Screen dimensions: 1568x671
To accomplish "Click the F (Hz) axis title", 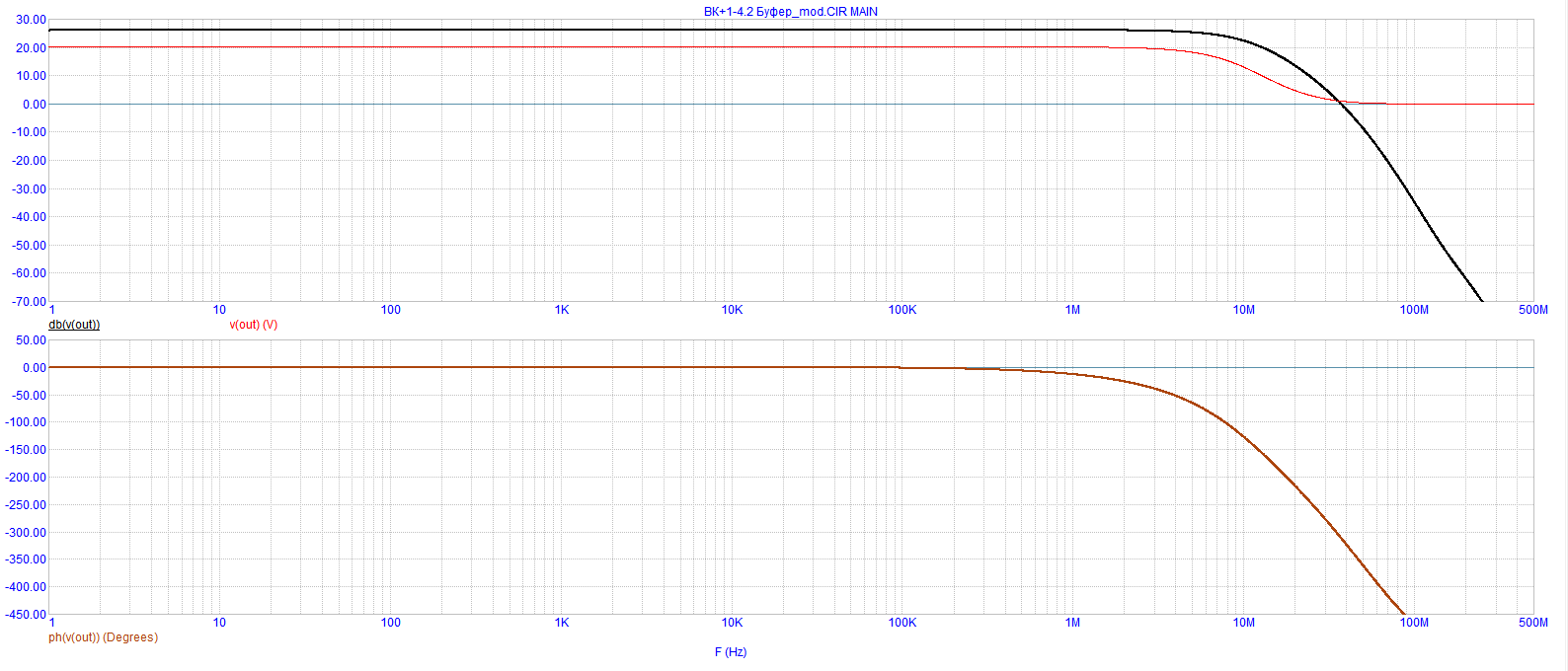I will (731, 652).
